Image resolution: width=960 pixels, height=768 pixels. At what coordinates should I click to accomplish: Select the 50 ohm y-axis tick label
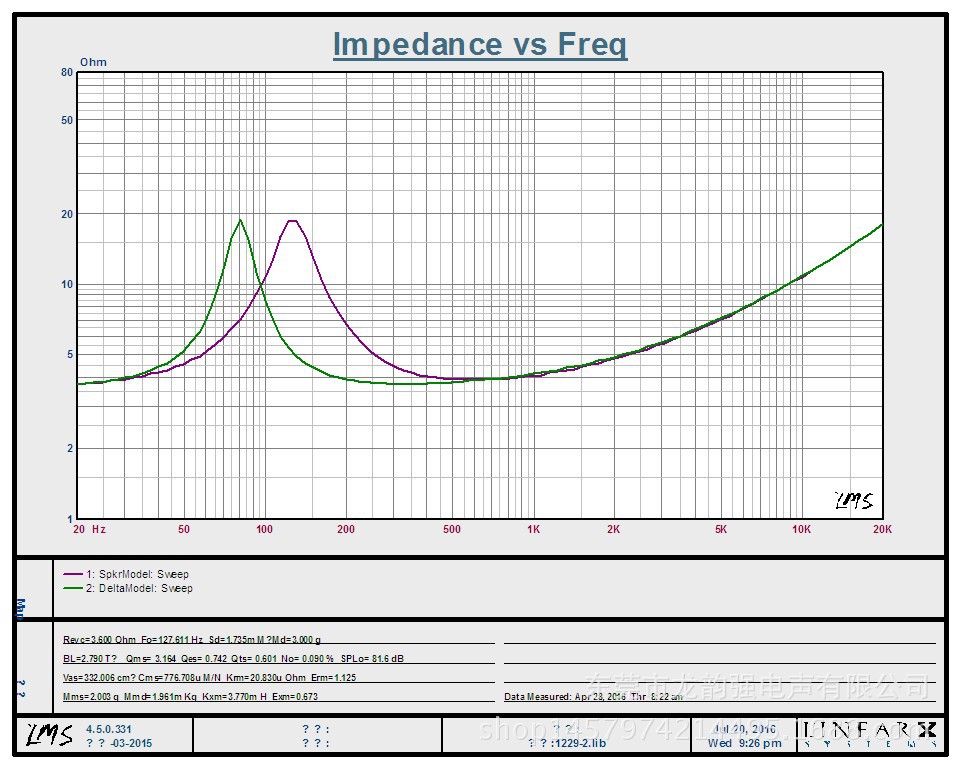[x=67, y=120]
